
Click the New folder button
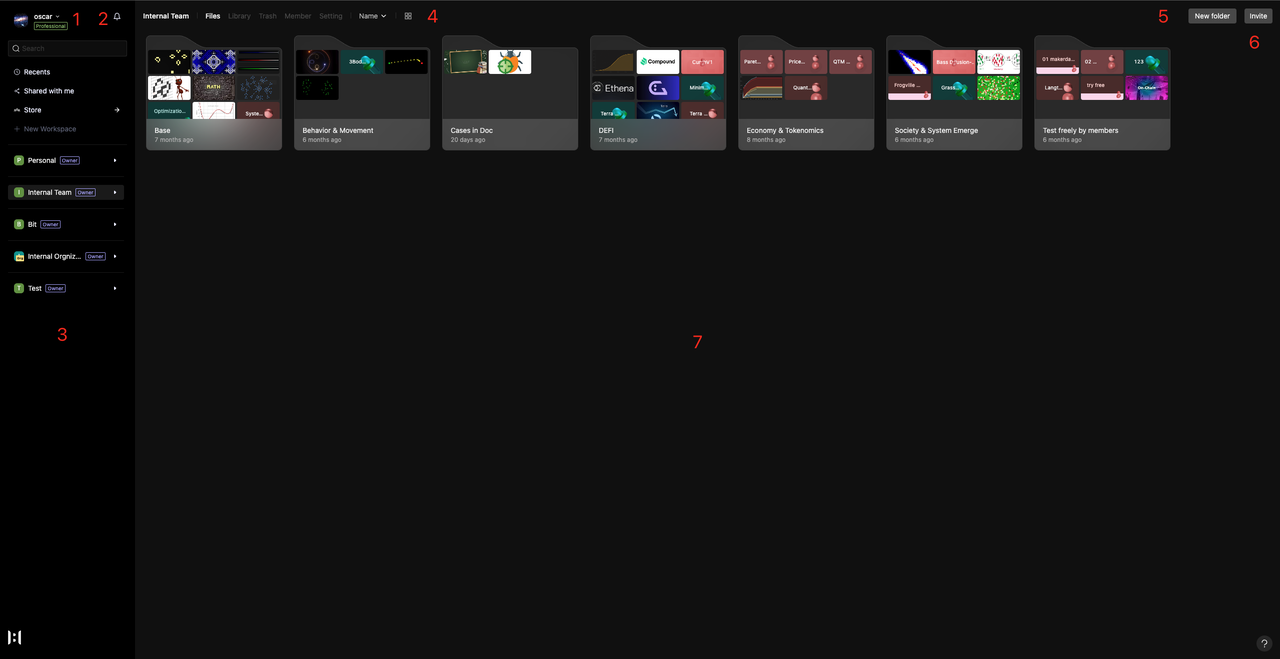[1212, 16]
